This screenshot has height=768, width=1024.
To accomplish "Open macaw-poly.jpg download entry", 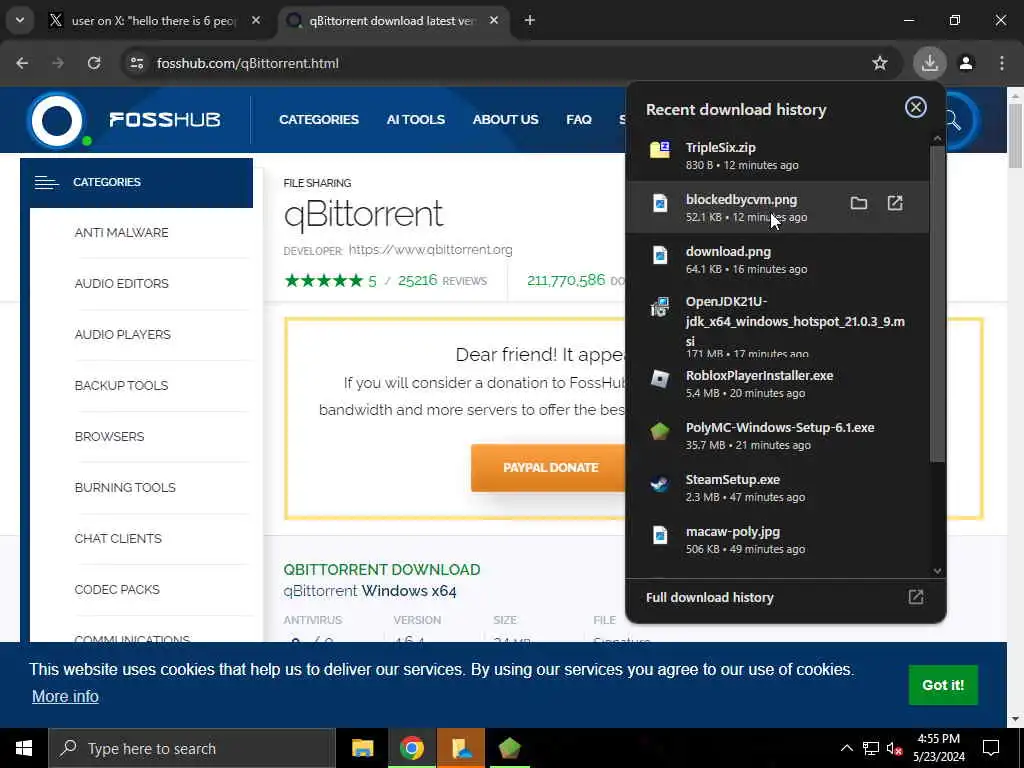I will [777, 539].
